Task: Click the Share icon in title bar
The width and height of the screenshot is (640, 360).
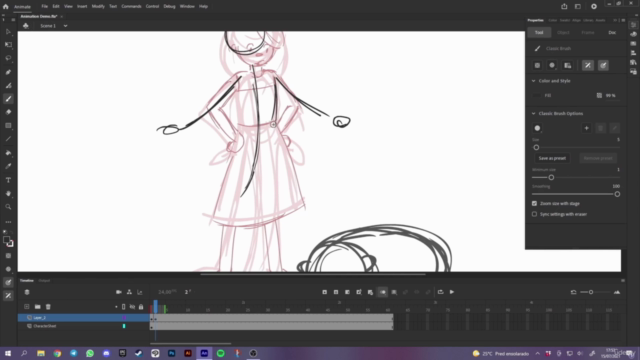Action: 564,7
